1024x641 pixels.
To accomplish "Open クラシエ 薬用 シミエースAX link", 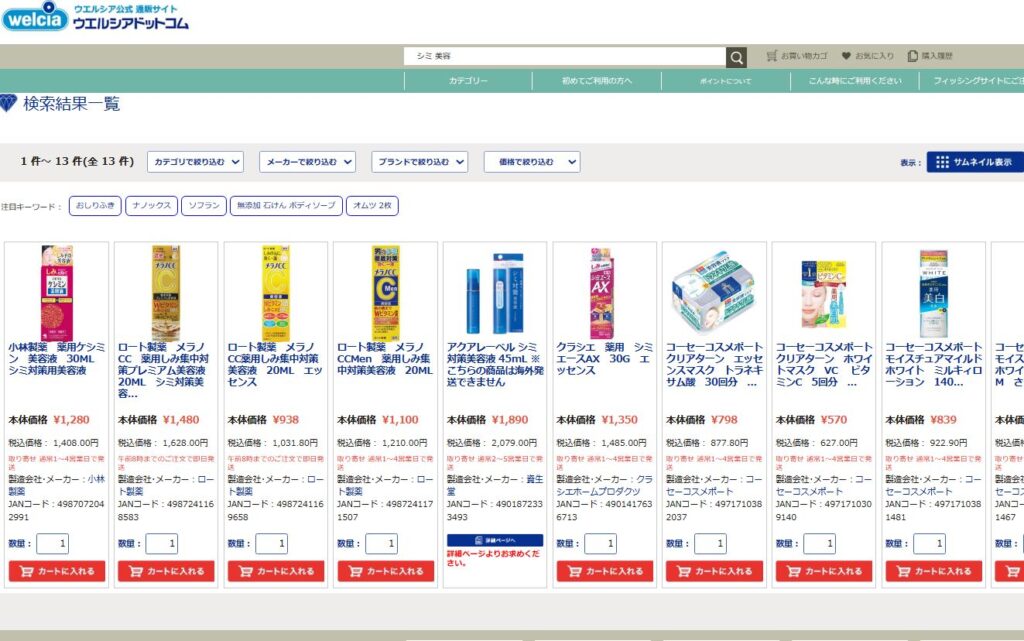I will [x=604, y=358].
